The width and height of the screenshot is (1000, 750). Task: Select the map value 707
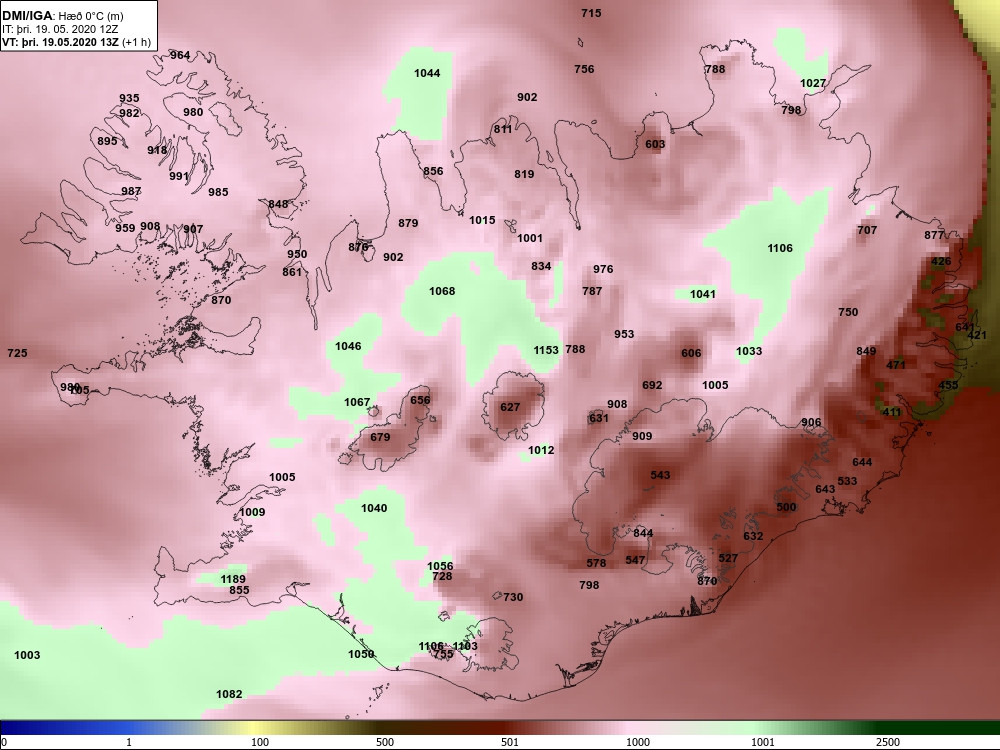point(867,230)
